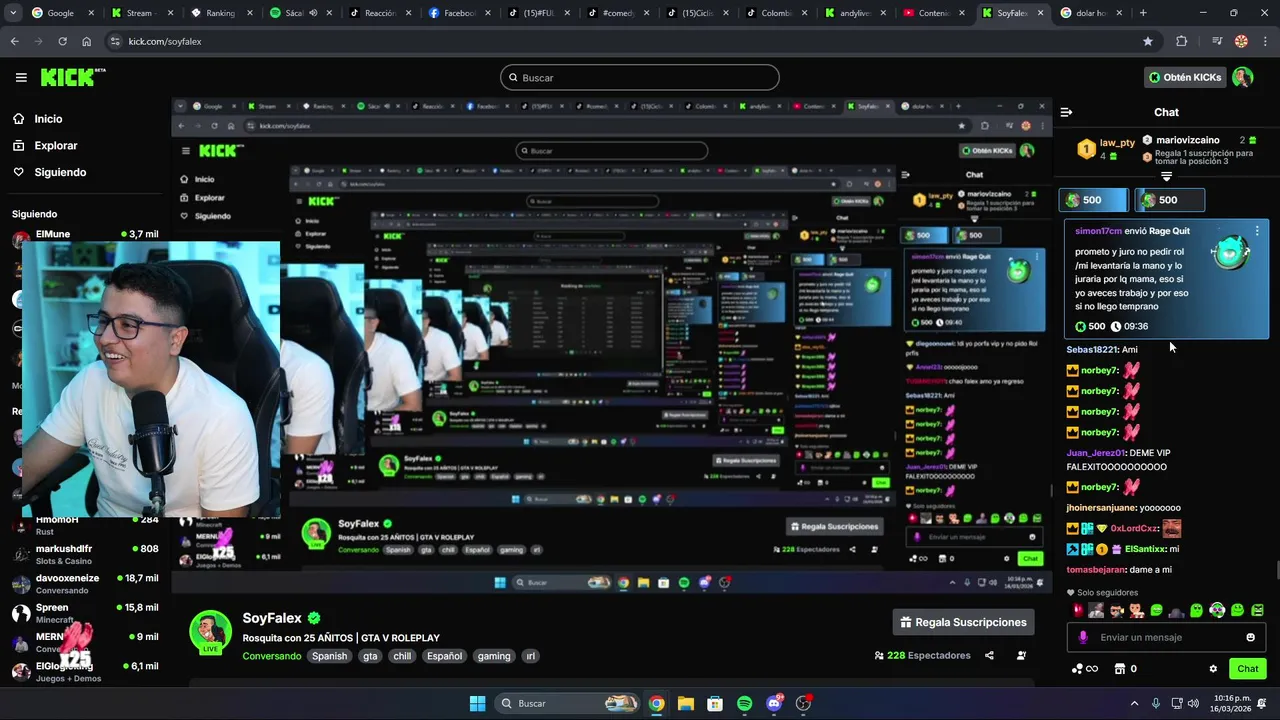Click chat user Juan_Jerez01
This screenshot has height=720, width=1280.
tap(1096, 453)
